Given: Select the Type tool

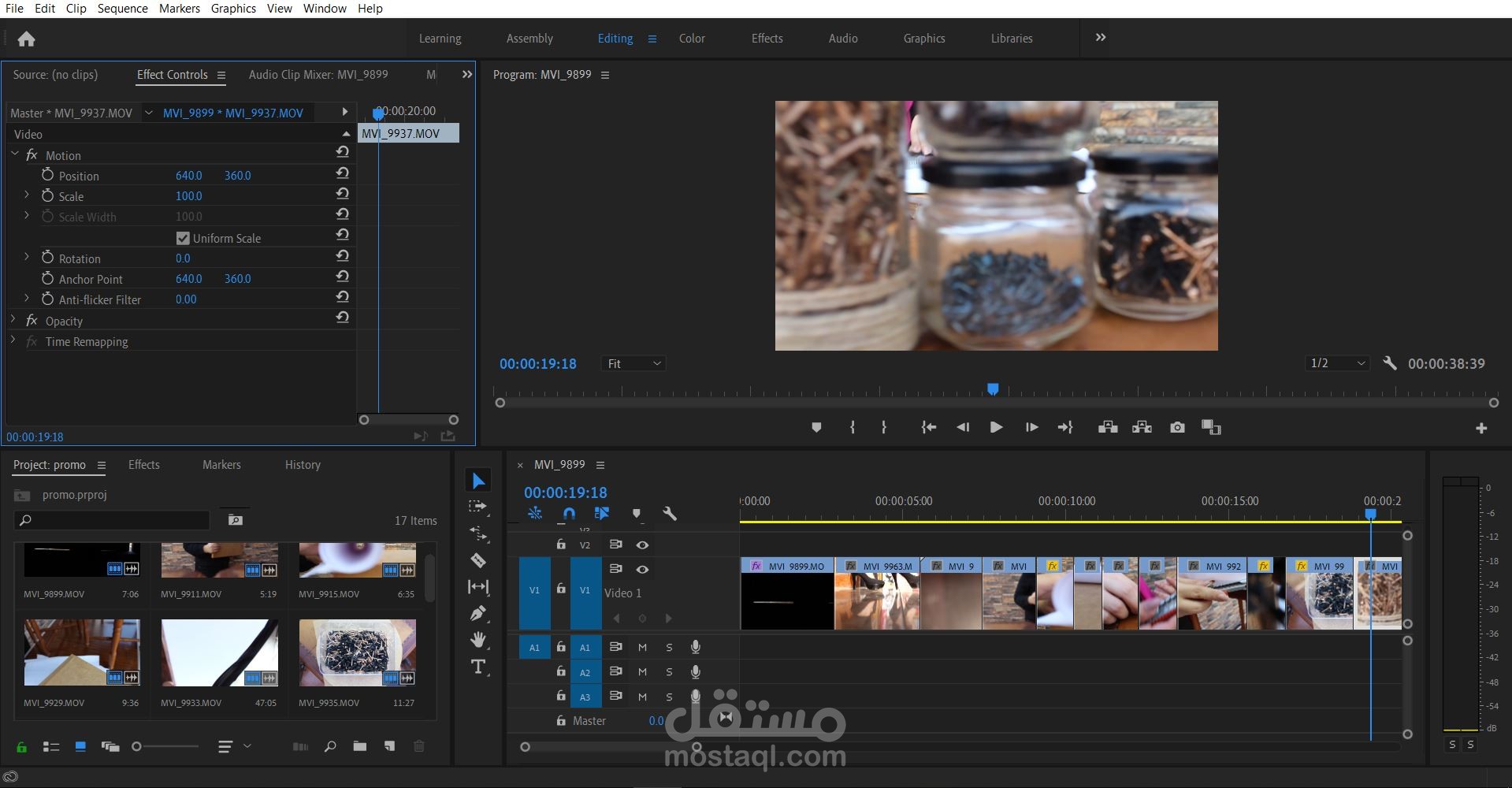Looking at the screenshot, I should [x=478, y=667].
